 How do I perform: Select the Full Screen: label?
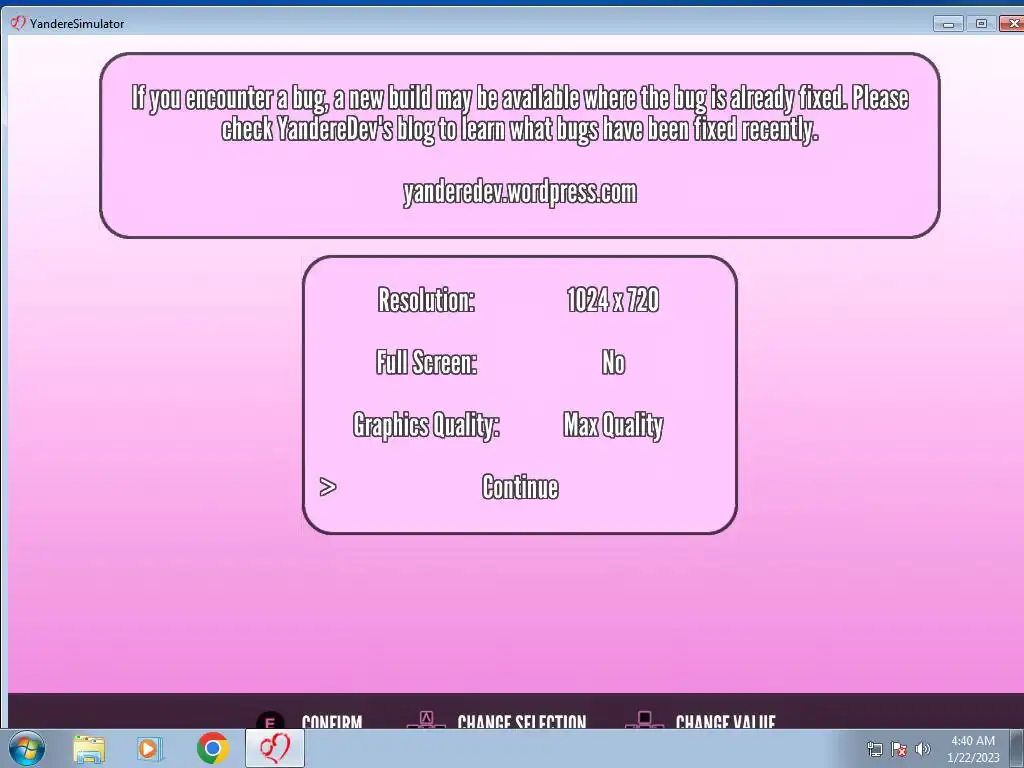pos(426,362)
